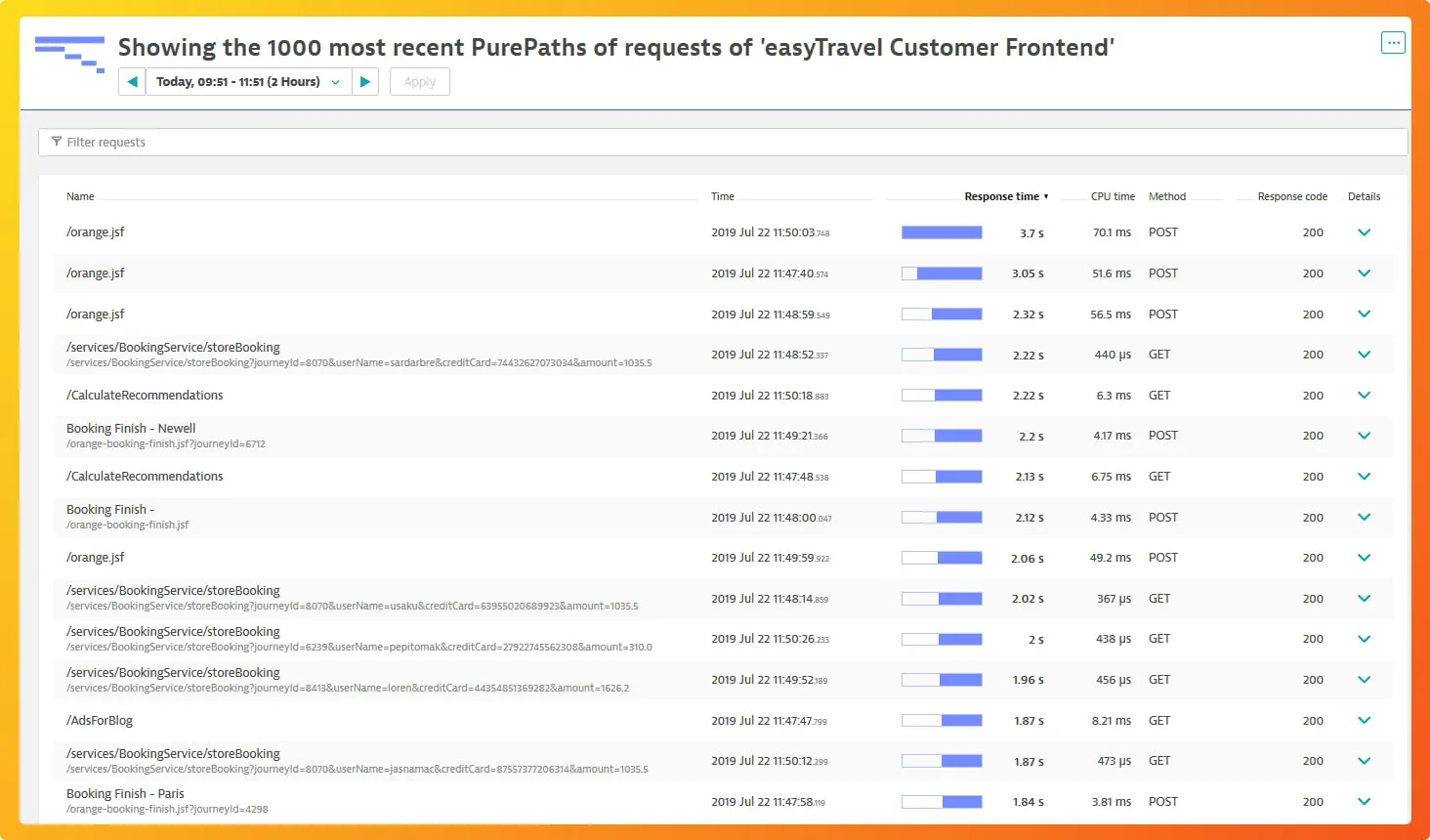Expand the 'Booking Finish - Paris' request details

pyautogui.click(x=1364, y=801)
